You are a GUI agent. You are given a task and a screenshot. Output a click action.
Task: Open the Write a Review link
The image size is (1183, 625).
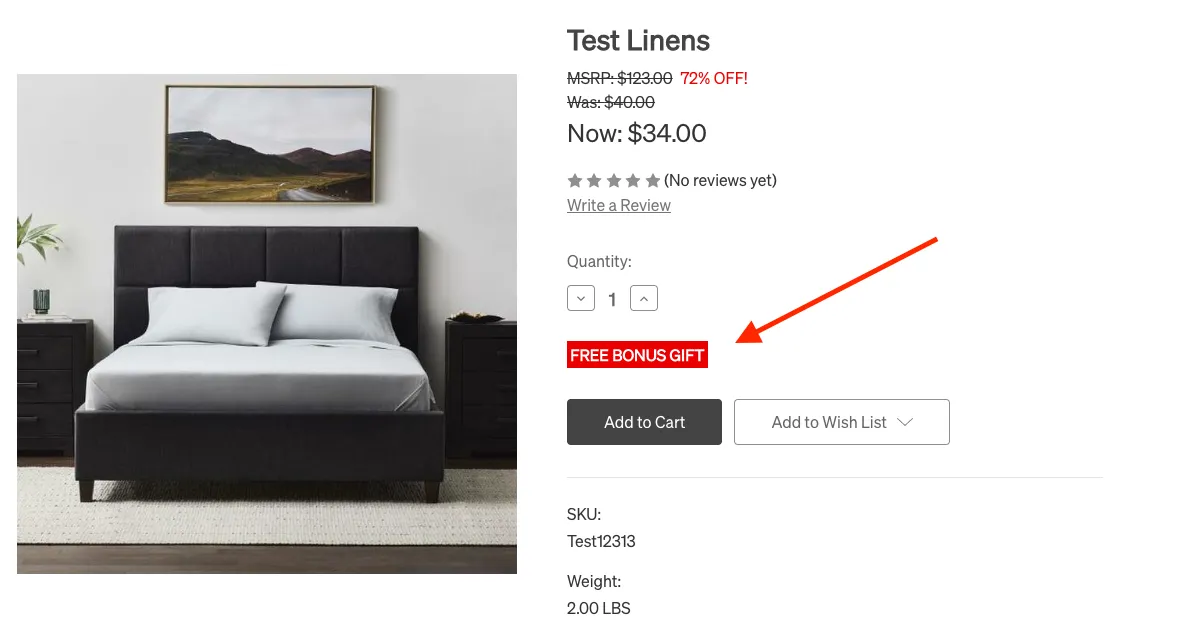pyautogui.click(x=618, y=205)
